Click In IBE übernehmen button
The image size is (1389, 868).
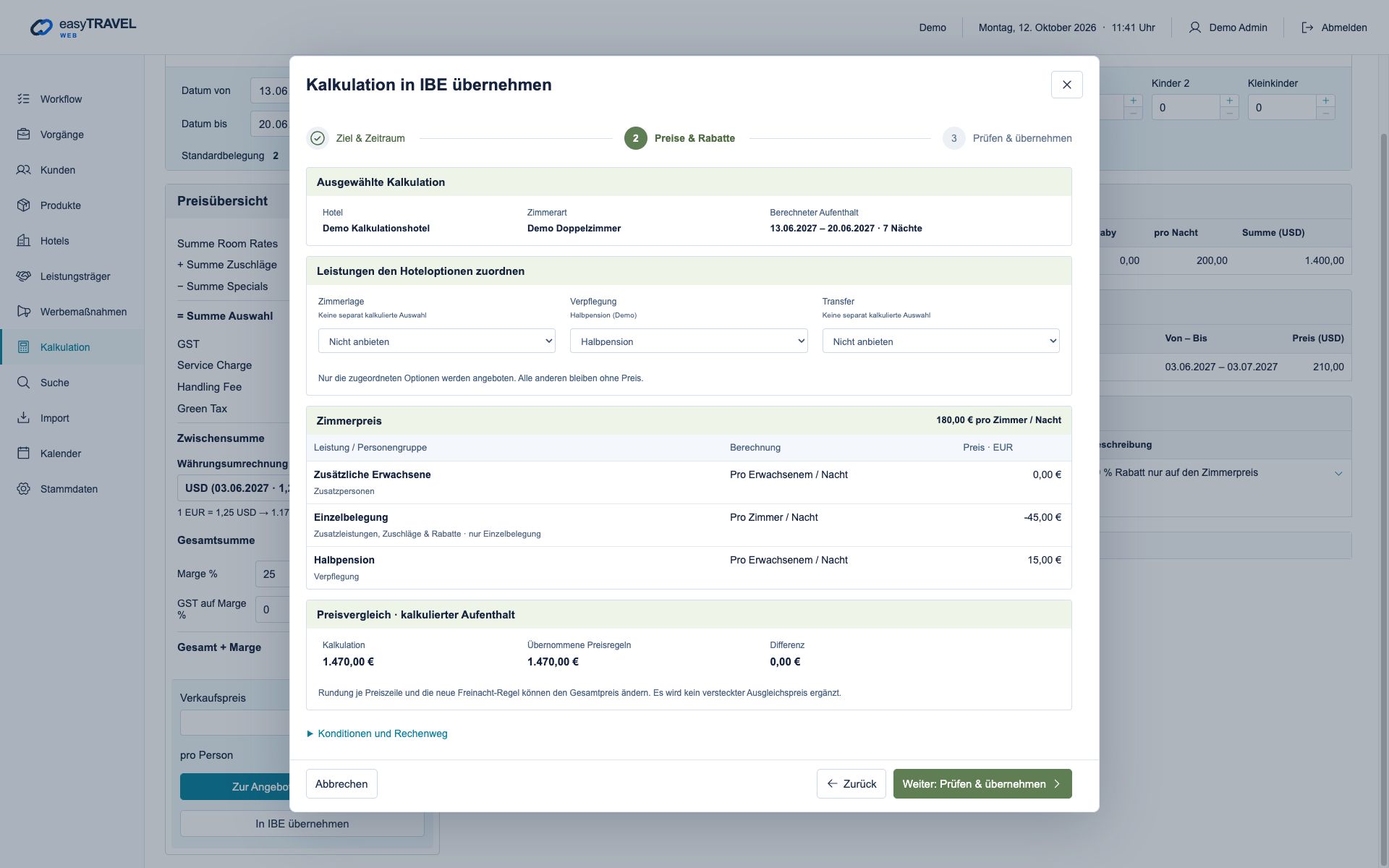(302, 824)
